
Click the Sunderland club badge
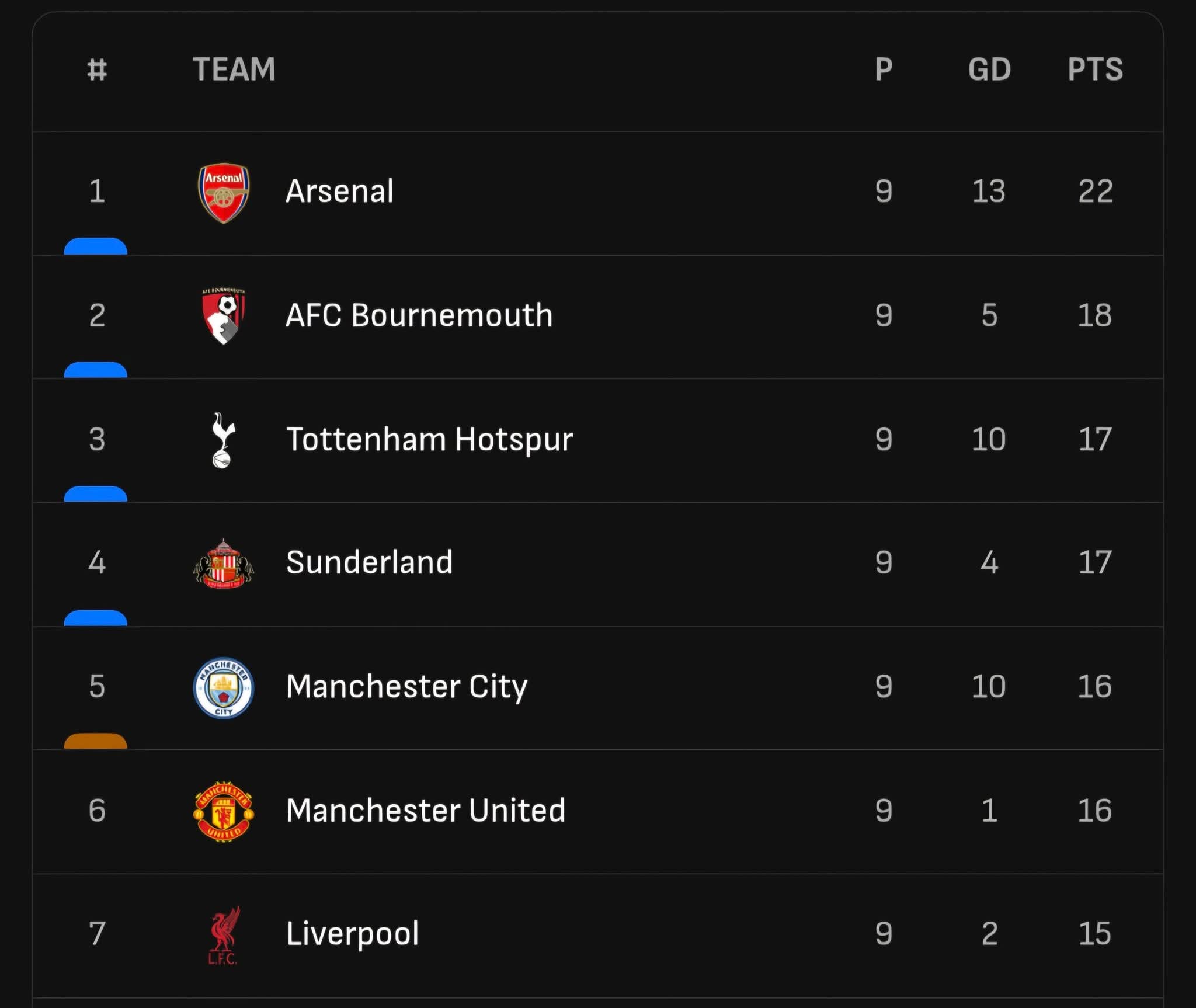coord(224,564)
